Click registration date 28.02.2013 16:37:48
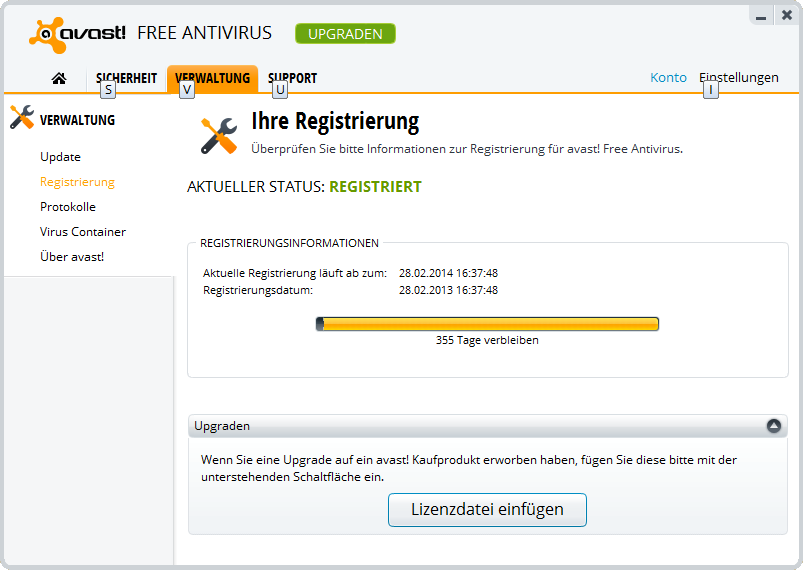The width and height of the screenshot is (803, 570). pos(449,290)
